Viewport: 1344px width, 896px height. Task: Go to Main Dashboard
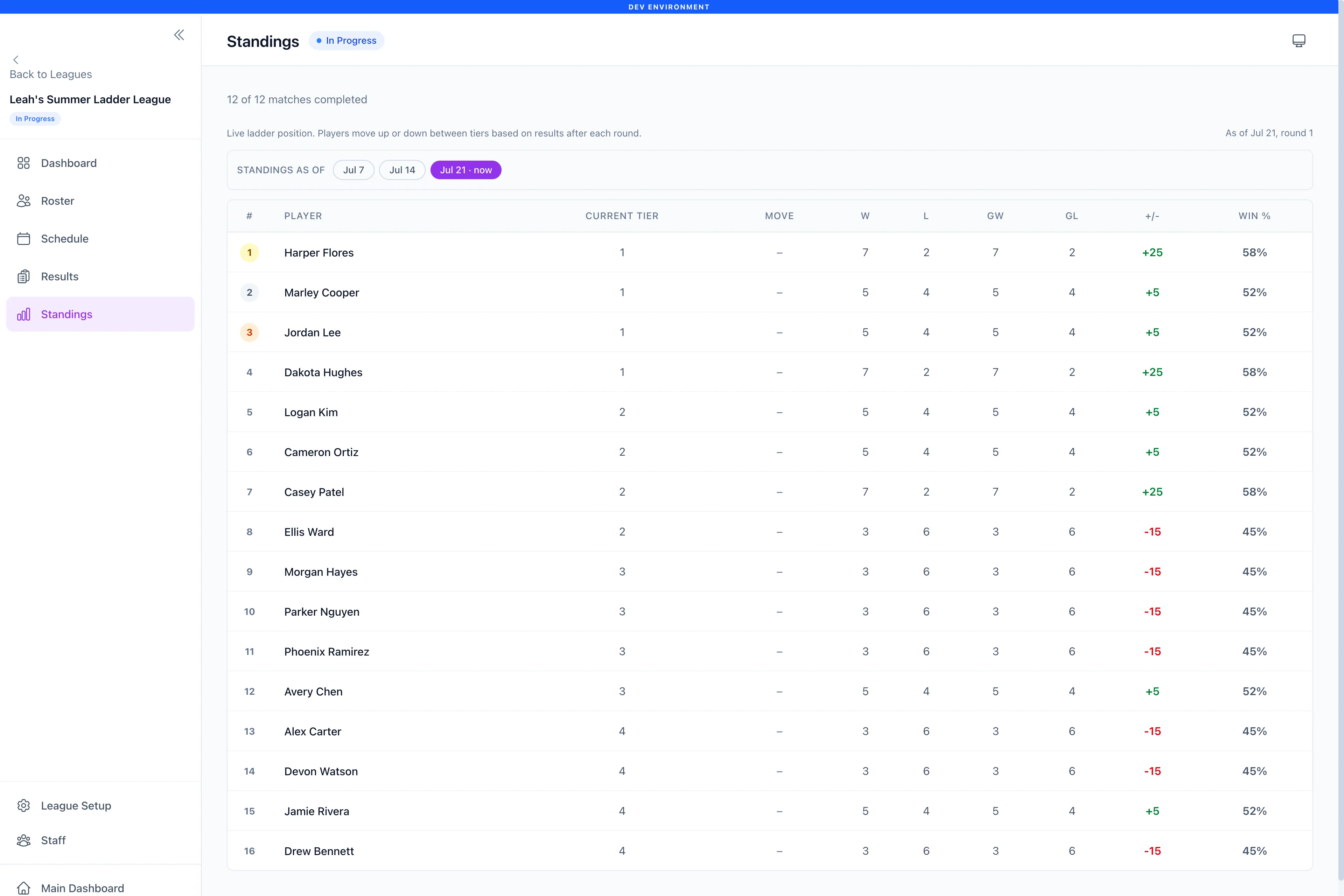coord(100,888)
